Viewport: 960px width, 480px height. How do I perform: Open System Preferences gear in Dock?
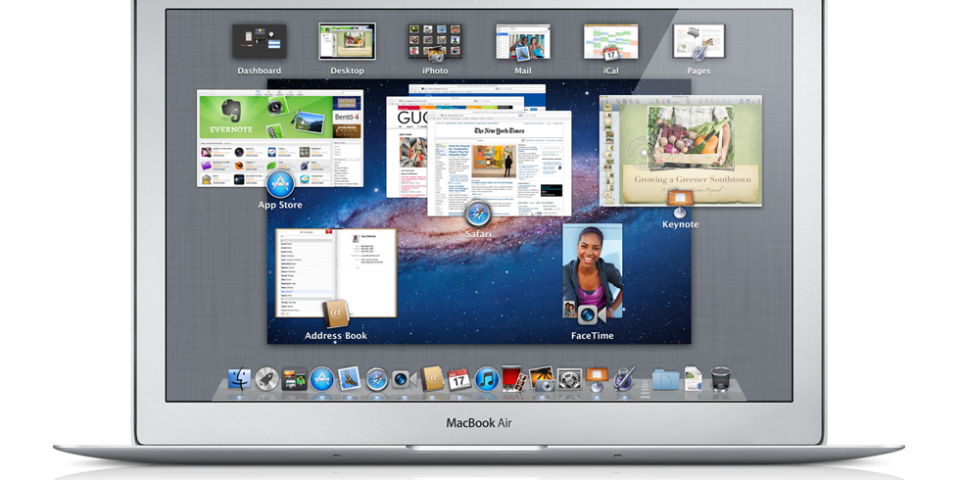[x=570, y=379]
